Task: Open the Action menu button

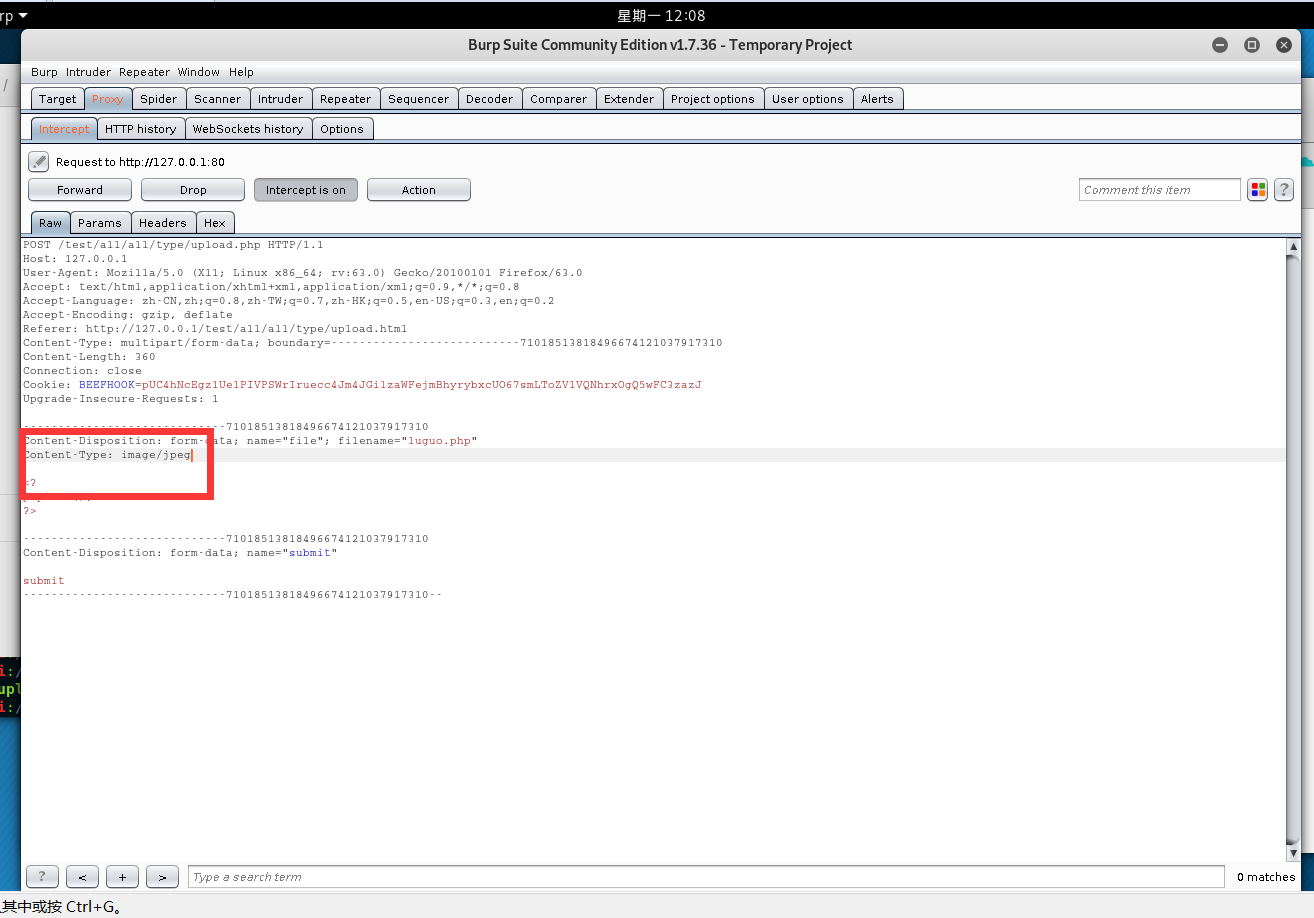Action: tap(419, 190)
